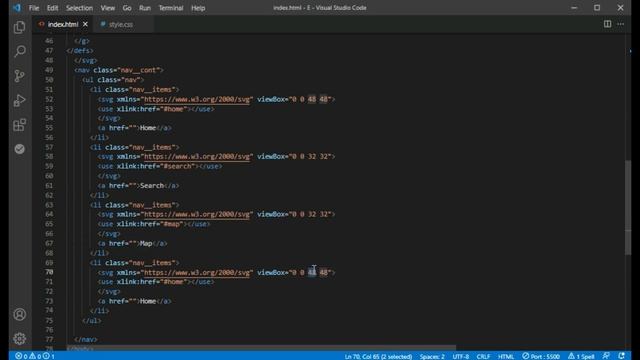Open the feedback icon in status bar
The image size is (640, 360).
[x=606, y=356]
